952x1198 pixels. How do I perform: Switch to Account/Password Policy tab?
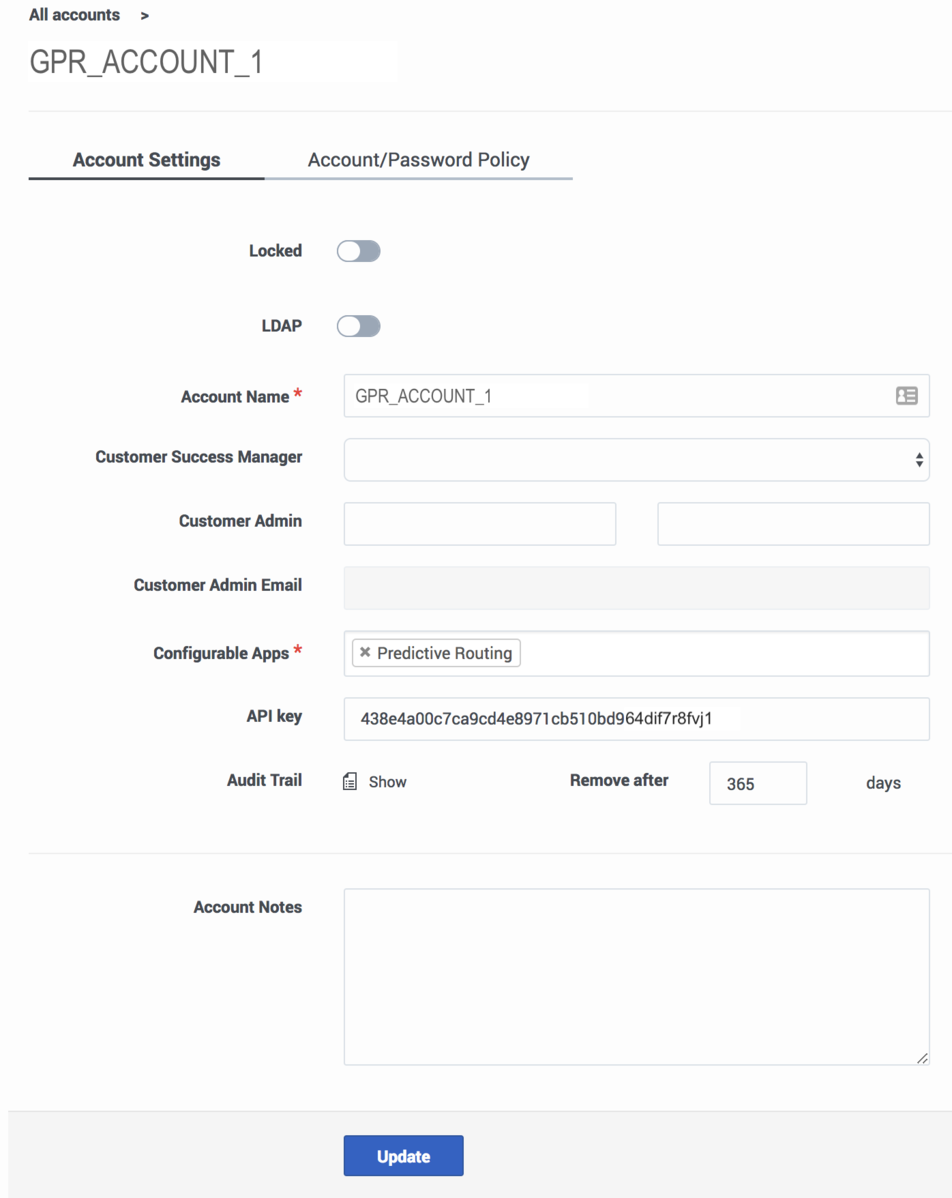coord(418,160)
